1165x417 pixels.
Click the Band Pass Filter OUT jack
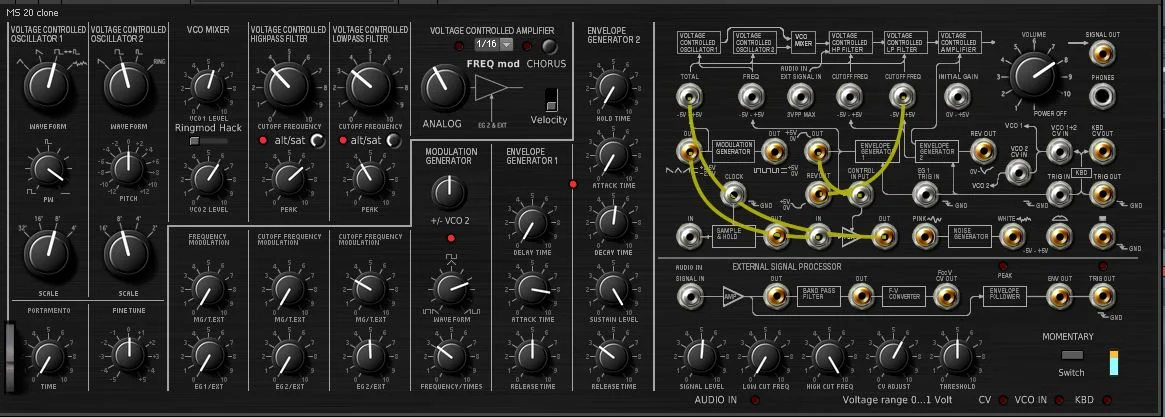pyautogui.click(x=863, y=296)
